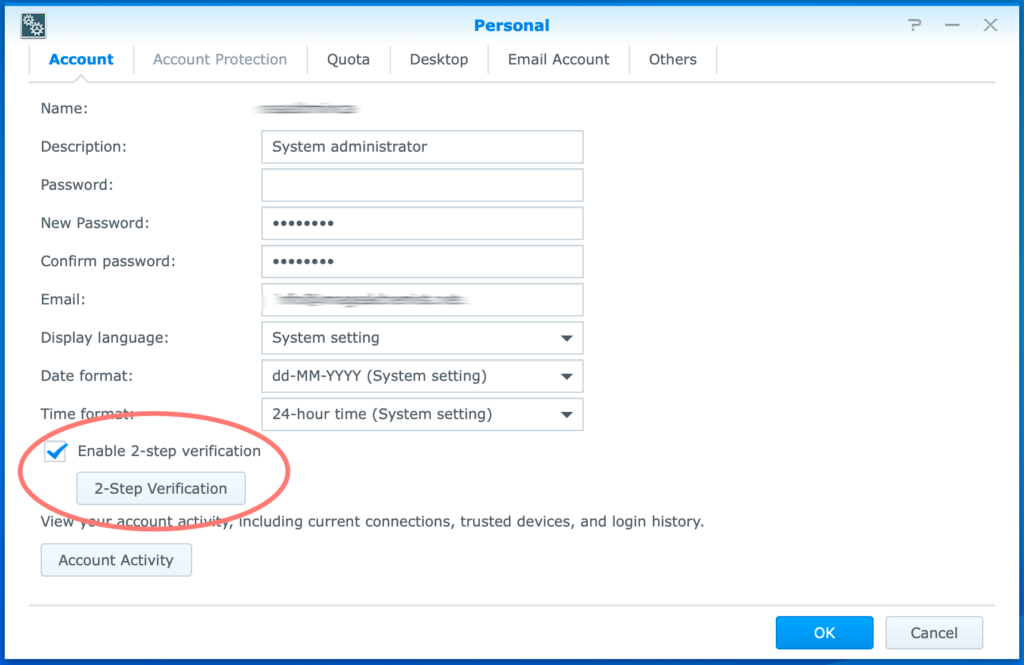Click the Account Activity button
The height and width of the screenshot is (665, 1024).
(x=115, y=560)
